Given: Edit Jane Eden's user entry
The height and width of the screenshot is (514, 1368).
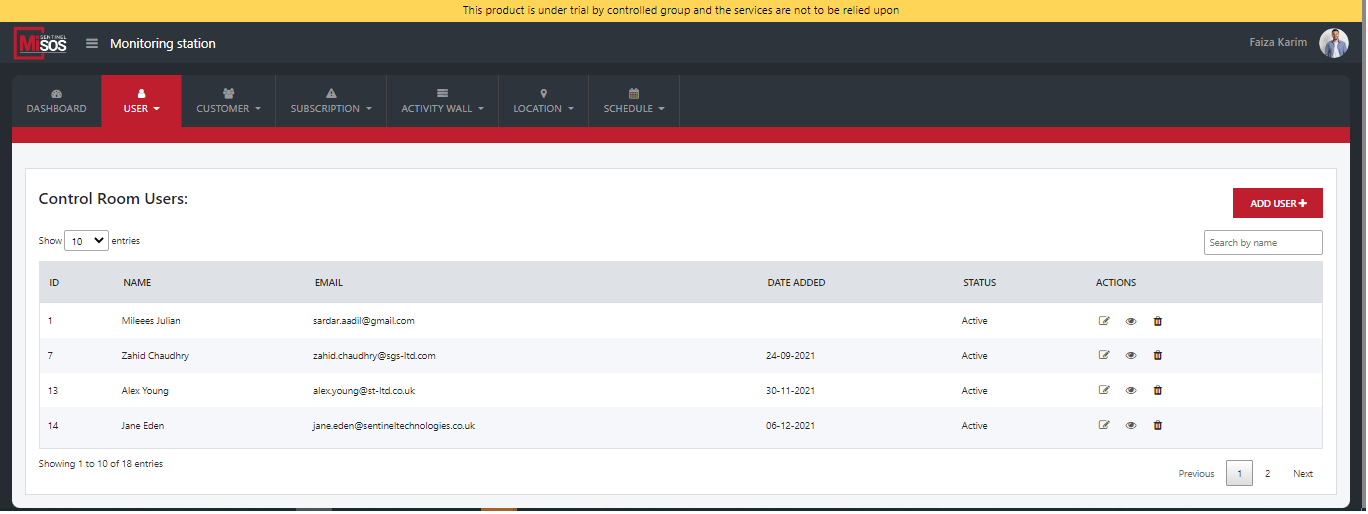Looking at the screenshot, I should tap(1104, 425).
